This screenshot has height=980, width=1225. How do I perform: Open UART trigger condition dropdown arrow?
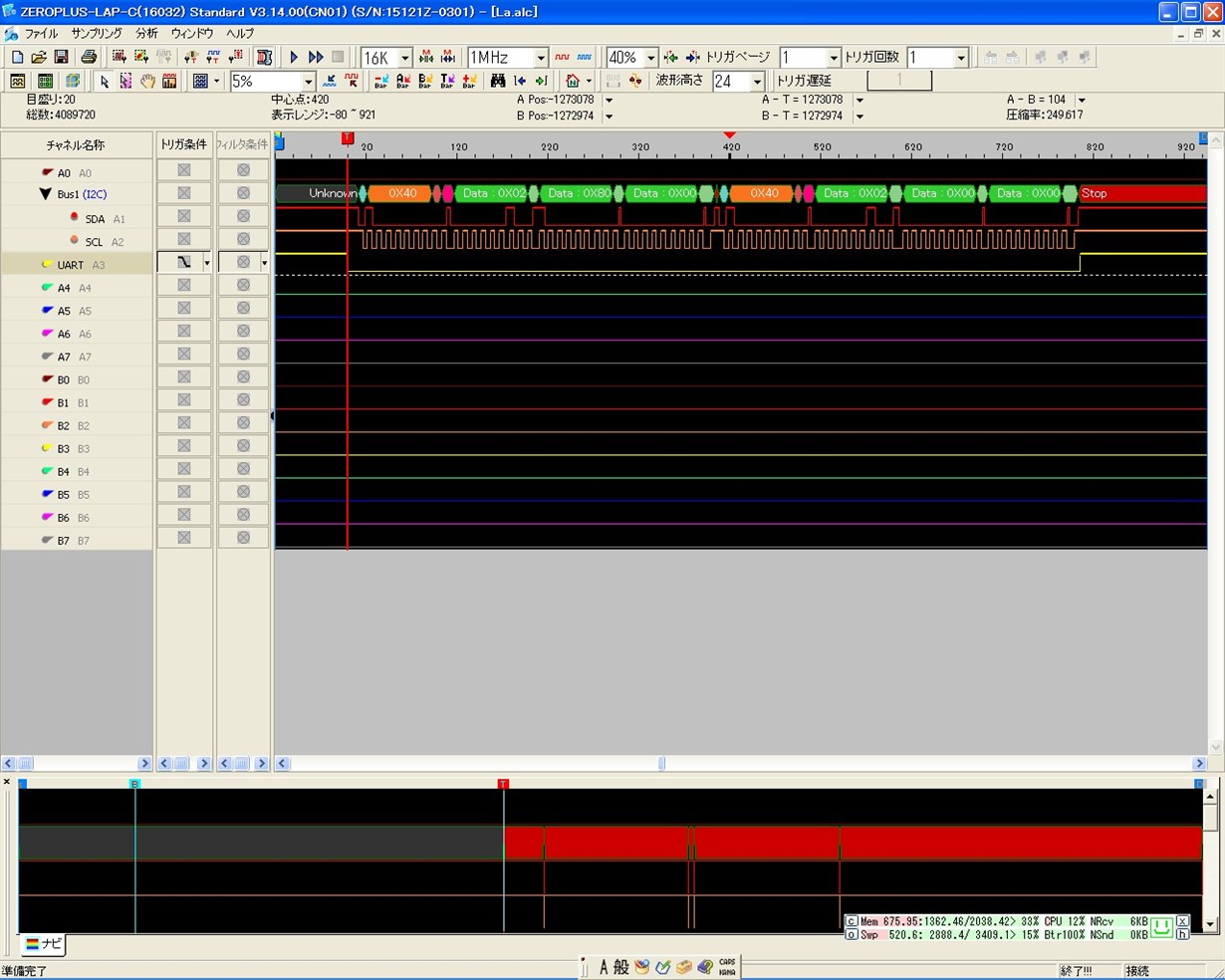[x=207, y=263]
